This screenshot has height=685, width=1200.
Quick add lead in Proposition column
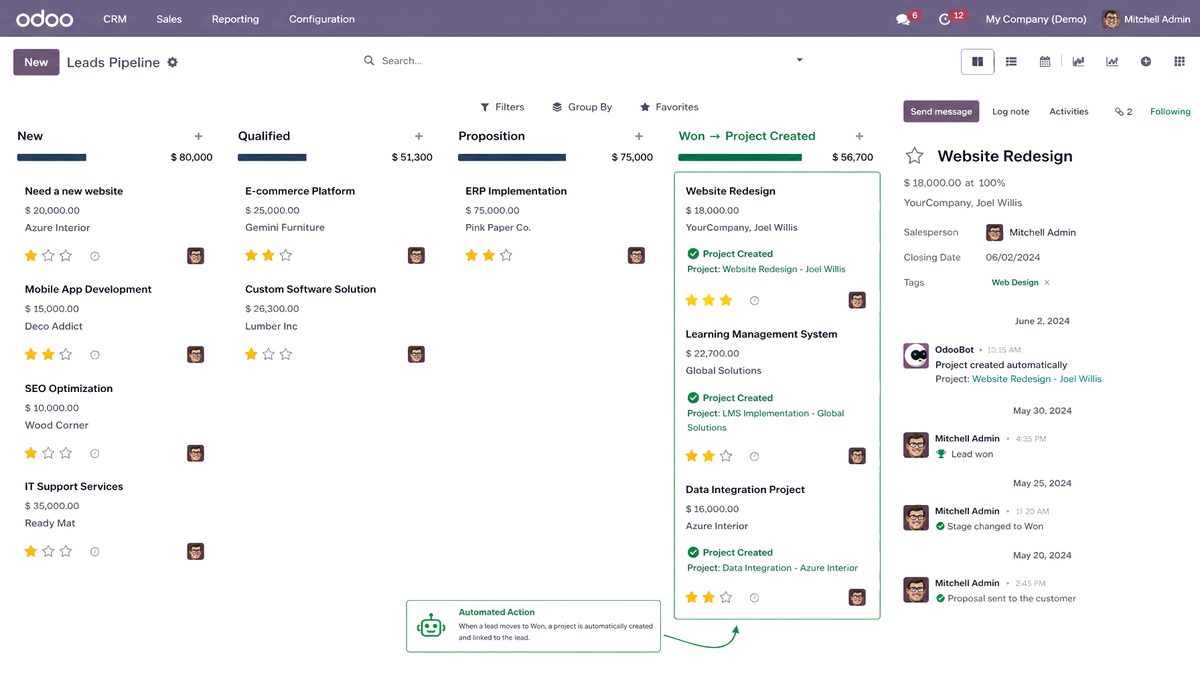click(x=639, y=136)
